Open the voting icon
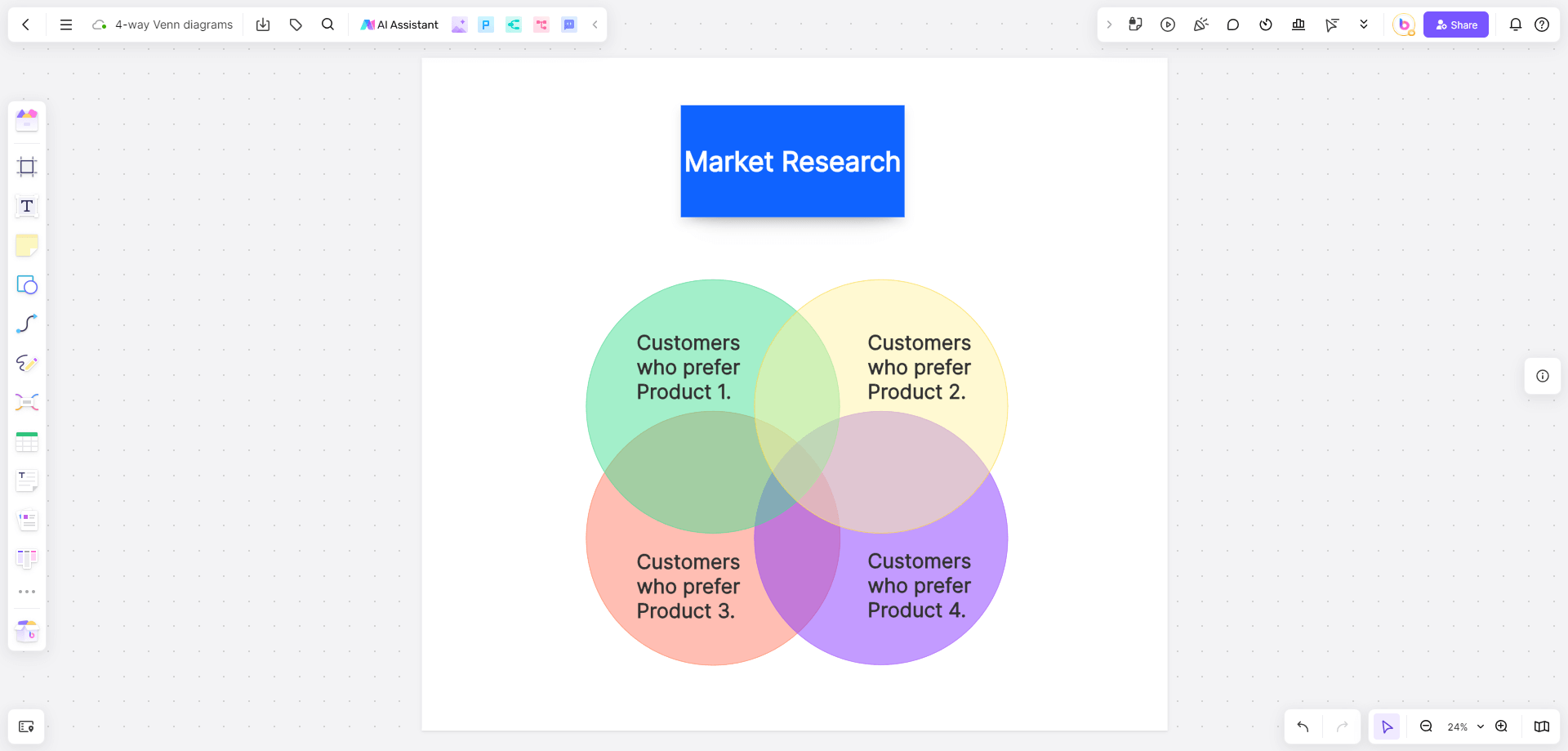 (x=1298, y=25)
